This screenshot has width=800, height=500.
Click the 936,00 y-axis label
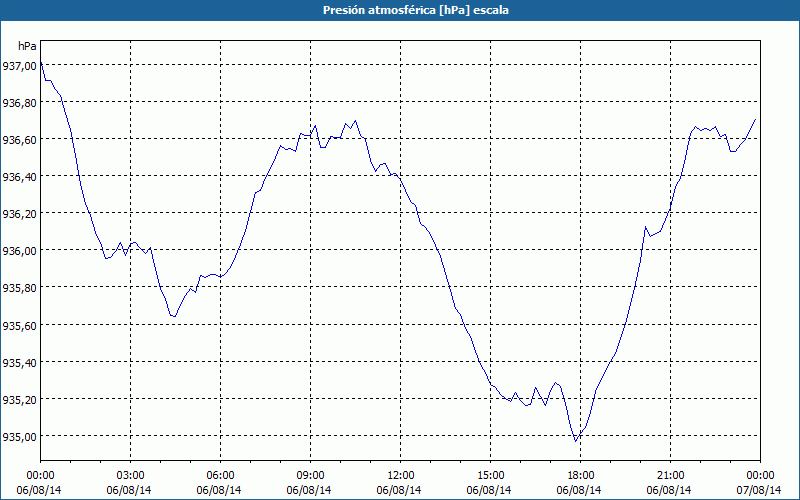[x=19, y=251]
